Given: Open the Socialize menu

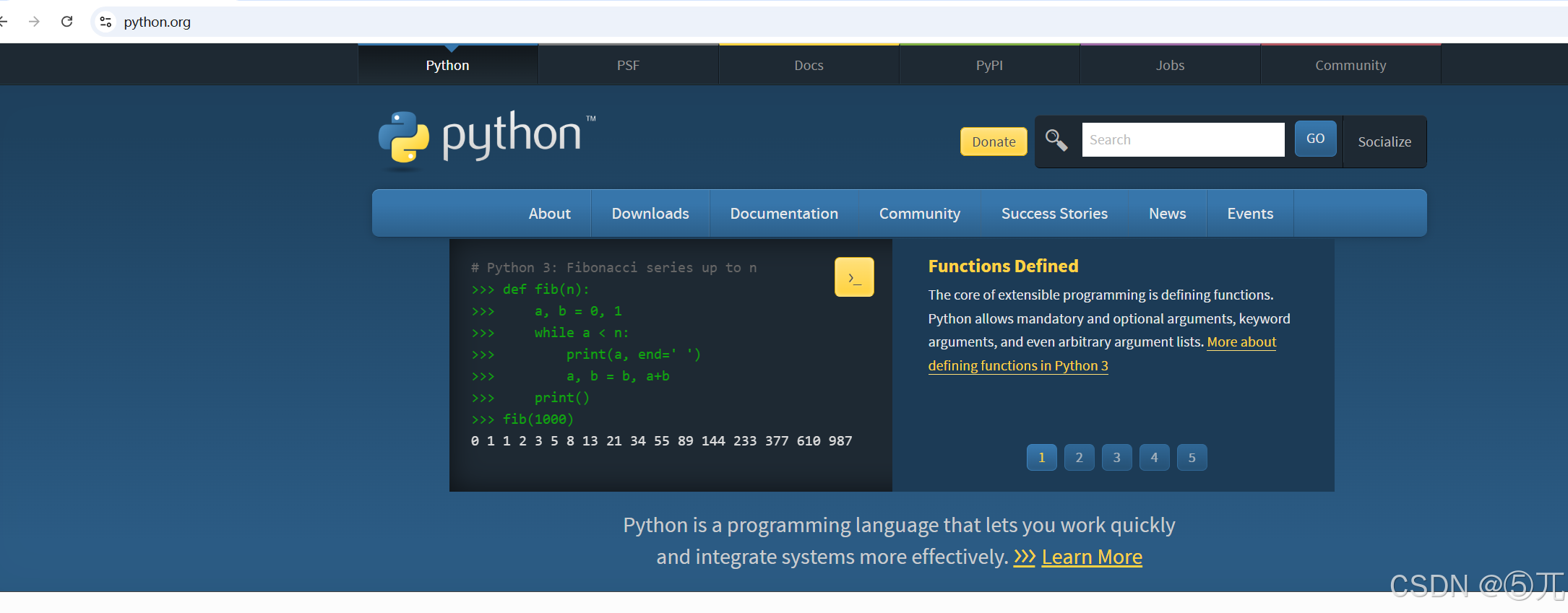Looking at the screenshot, I should tap(1384, 142).
